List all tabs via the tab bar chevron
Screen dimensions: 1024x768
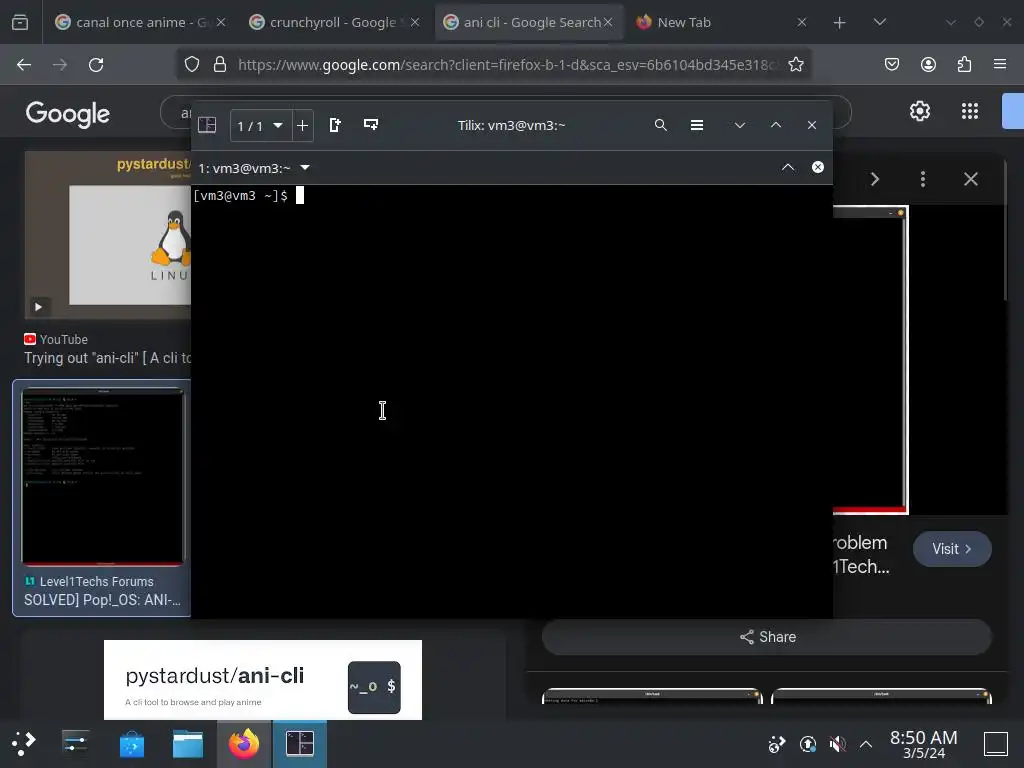(880, 22)
